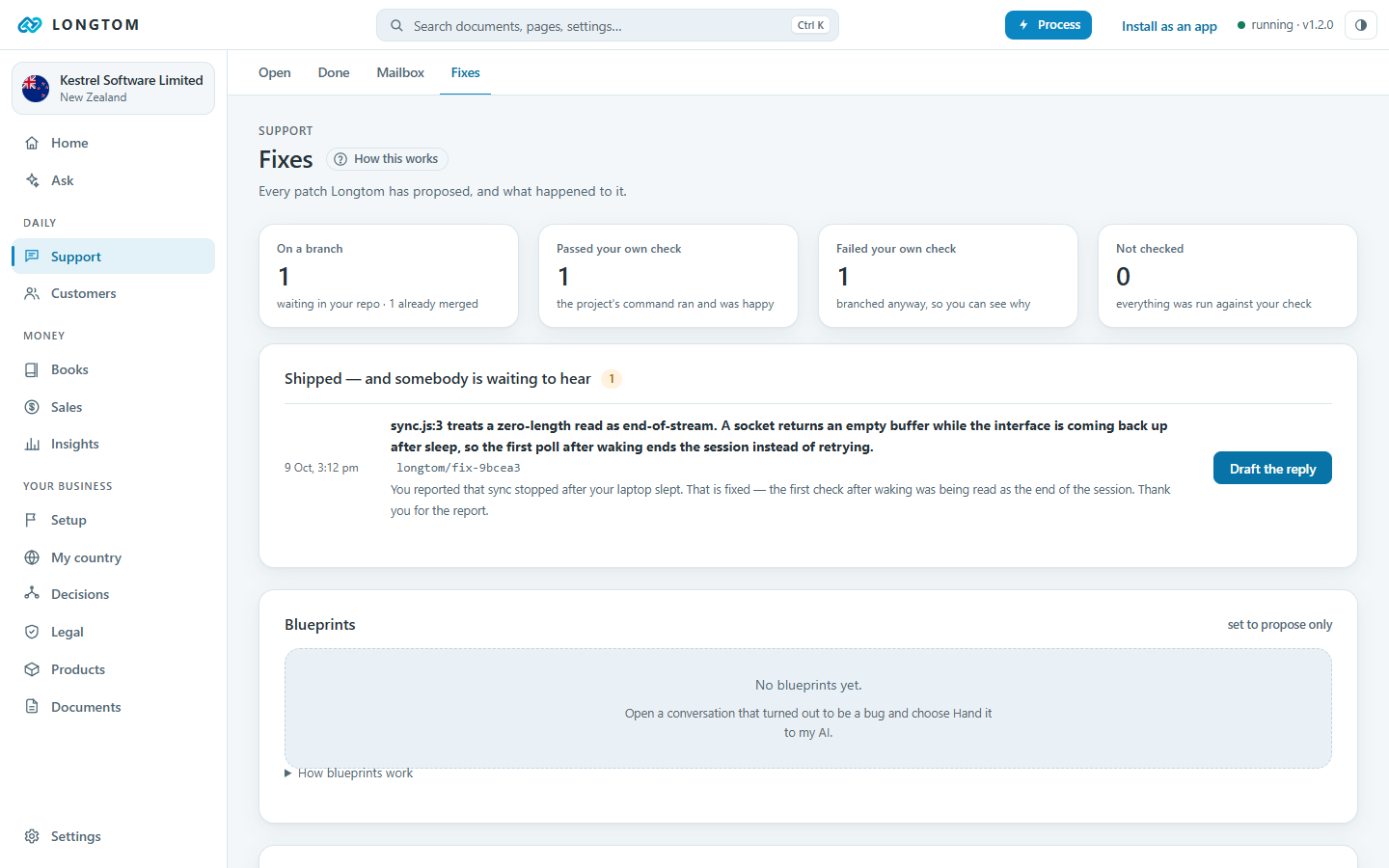Open Home via its house icon

[x=32, y=143]
